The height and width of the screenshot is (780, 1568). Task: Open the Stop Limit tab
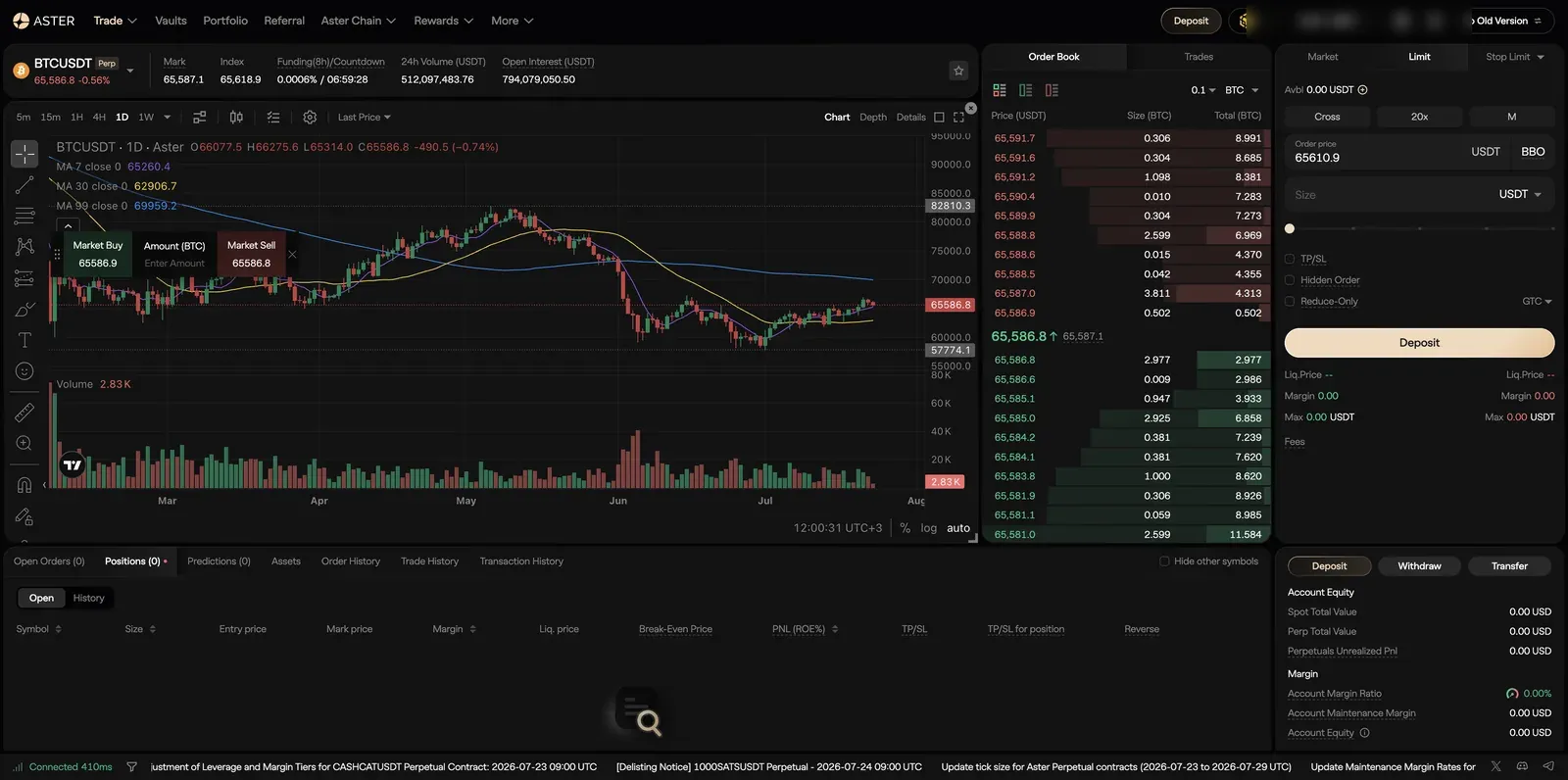click(x=1514, y=57)
